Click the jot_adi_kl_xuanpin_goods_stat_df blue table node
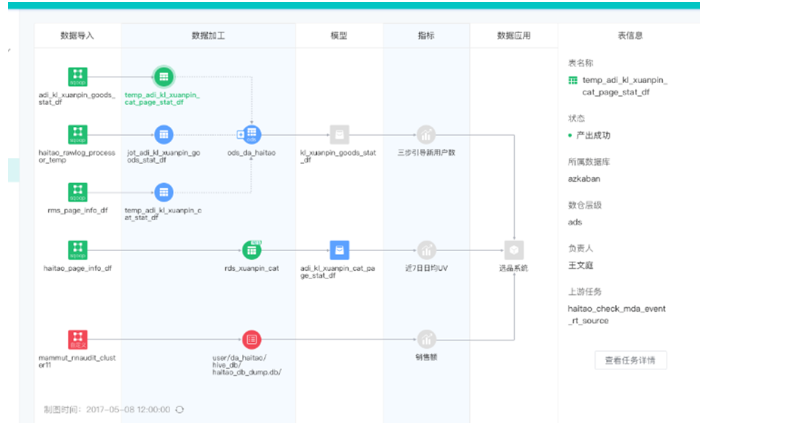The height and width of the screenshot is (432, 800). [x=163, y=135]
